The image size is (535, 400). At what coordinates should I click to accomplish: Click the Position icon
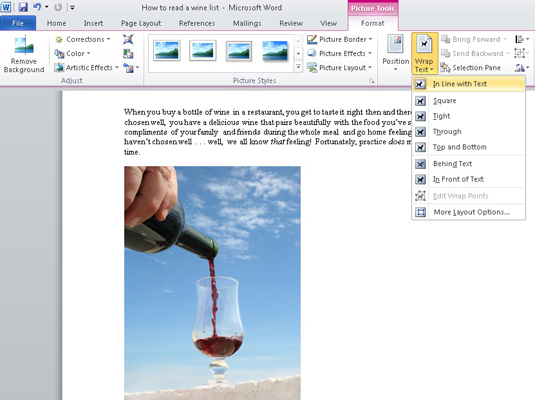point(395,44)
